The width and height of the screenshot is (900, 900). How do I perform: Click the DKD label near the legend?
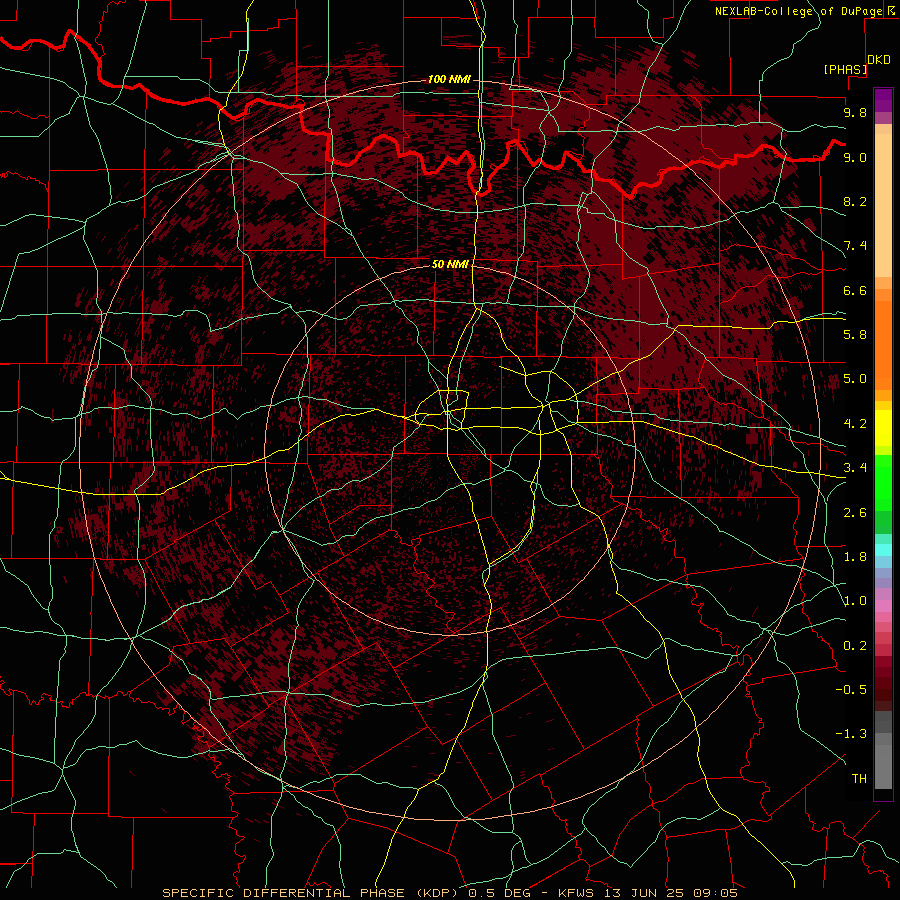(x=879, y=60)
